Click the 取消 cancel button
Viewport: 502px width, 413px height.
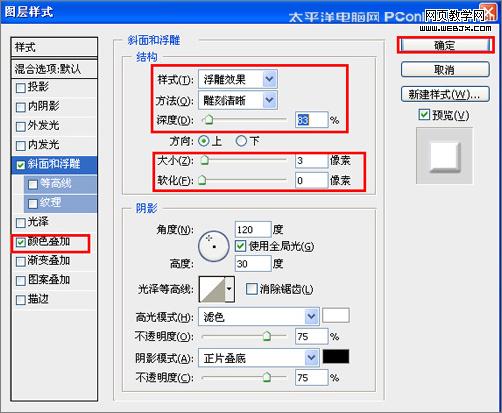(445, 70)
